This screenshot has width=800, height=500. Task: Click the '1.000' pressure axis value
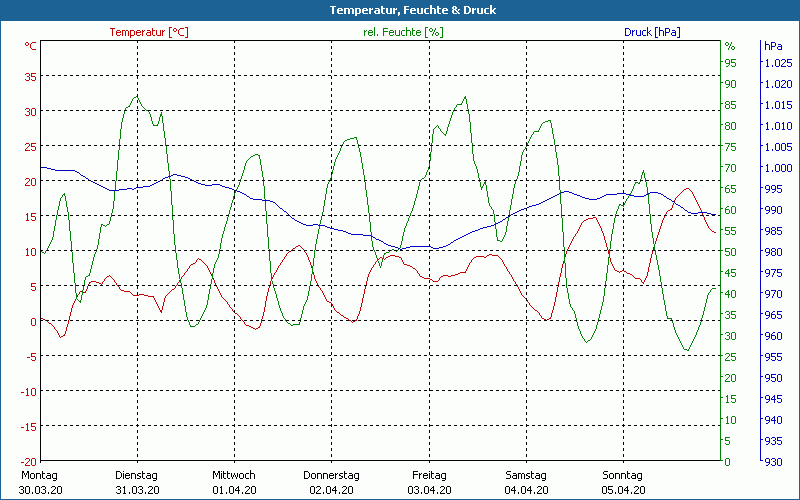pos(778,168)
